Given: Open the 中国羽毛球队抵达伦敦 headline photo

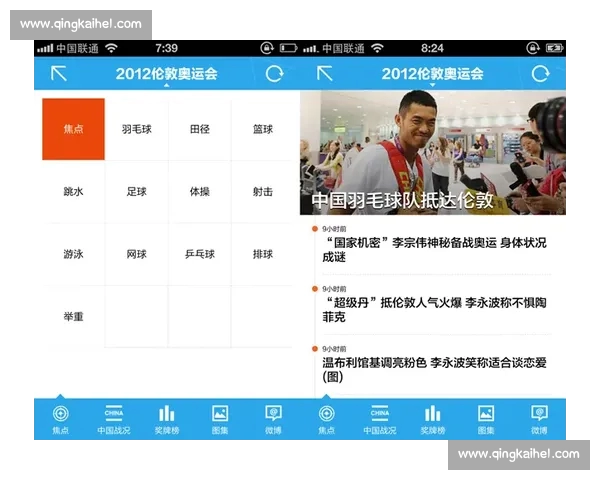Looking at the screenshot, I should tap(432, 153).
